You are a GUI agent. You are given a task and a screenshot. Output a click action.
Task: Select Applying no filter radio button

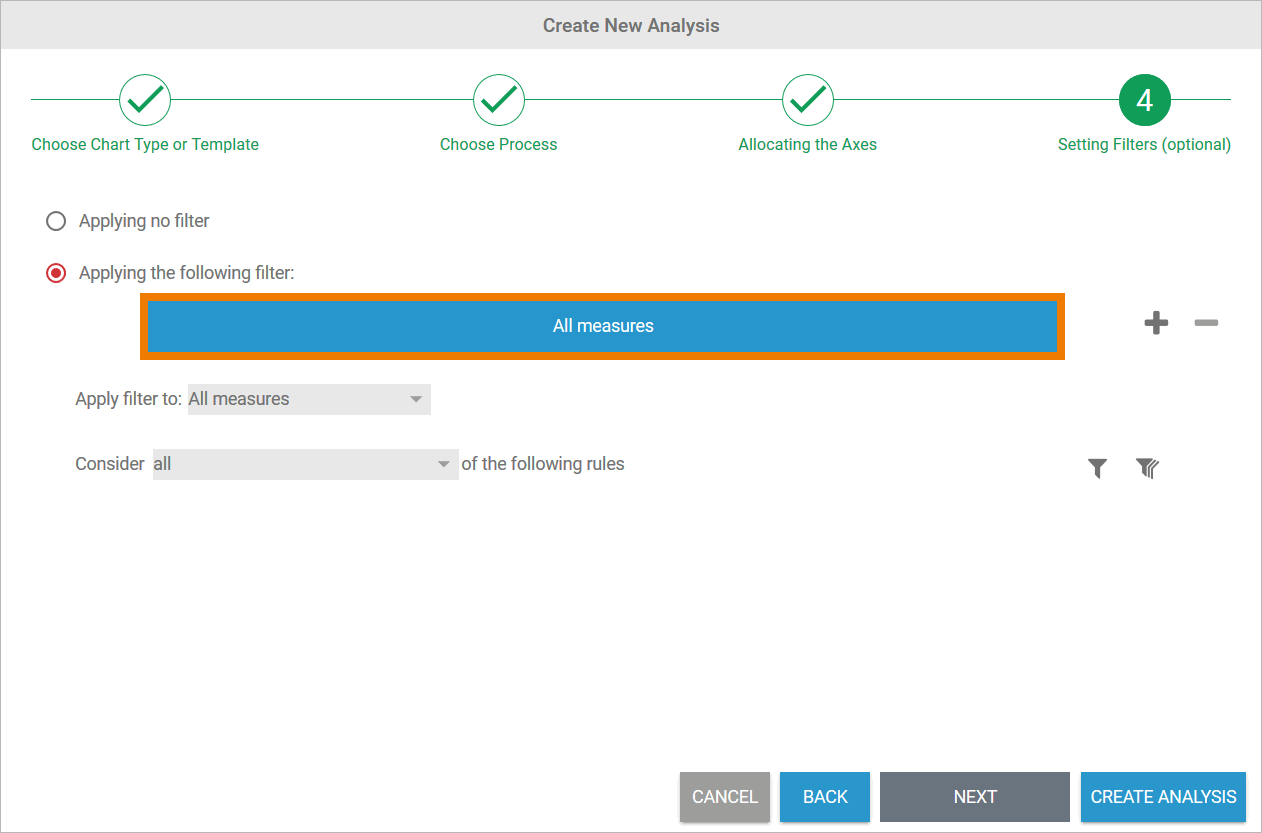[56, 221]
